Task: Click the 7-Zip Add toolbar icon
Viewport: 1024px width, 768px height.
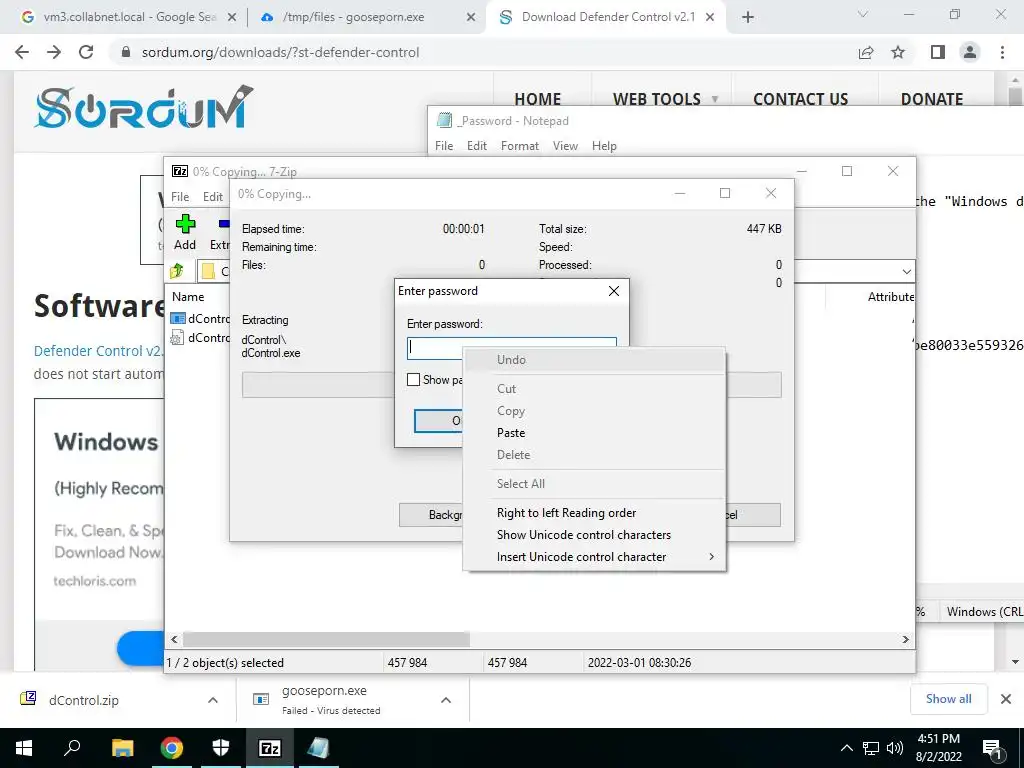Action: (185, 232)
